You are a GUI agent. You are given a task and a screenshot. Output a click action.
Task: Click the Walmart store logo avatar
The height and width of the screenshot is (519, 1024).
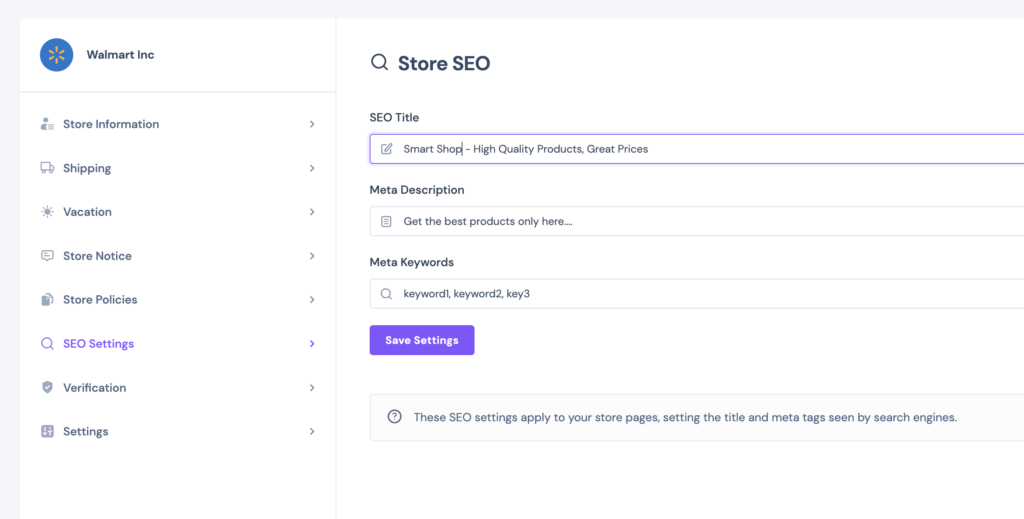coord(56,55)
